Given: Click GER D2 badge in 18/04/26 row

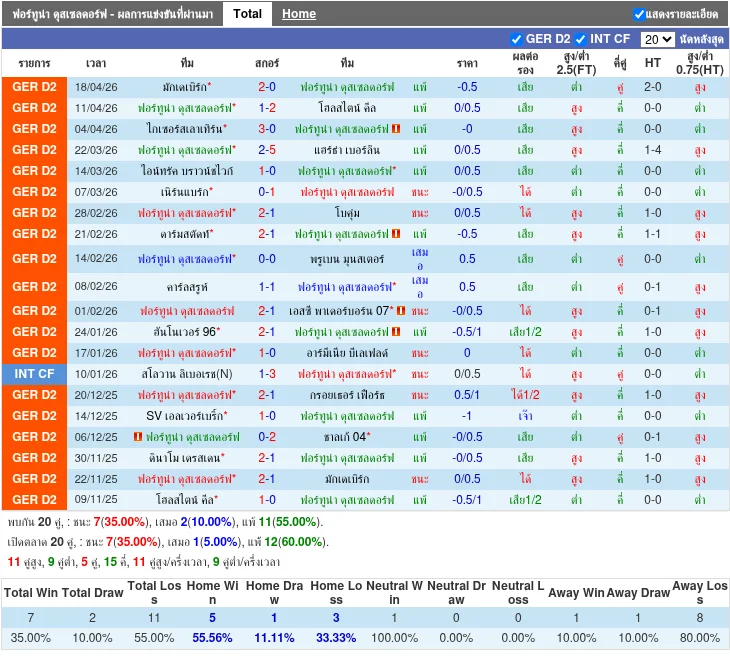Looking at the screenshot, I should (x=35, y=87).
